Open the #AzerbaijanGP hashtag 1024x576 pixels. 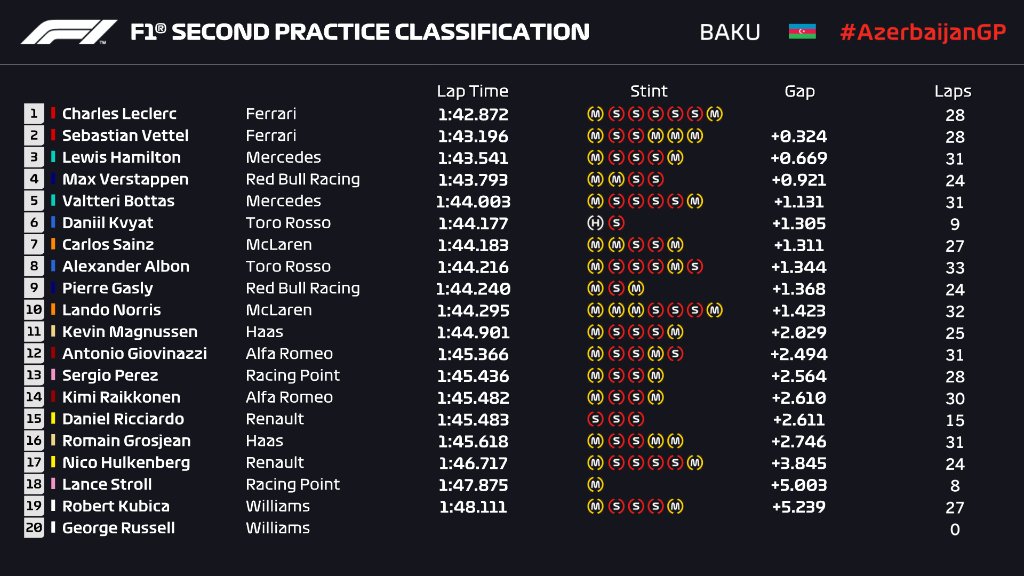(x=920, y=32)
